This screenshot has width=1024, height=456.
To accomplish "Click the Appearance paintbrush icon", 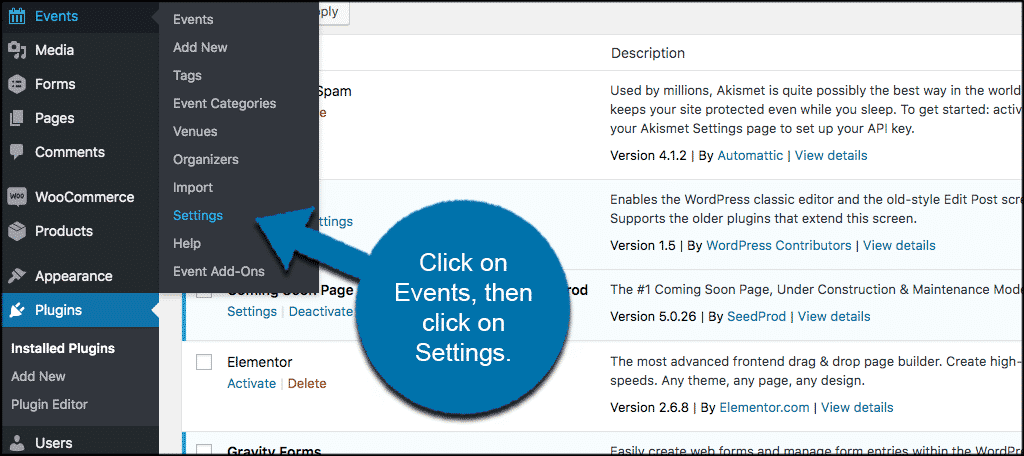I will pos(17,276).
